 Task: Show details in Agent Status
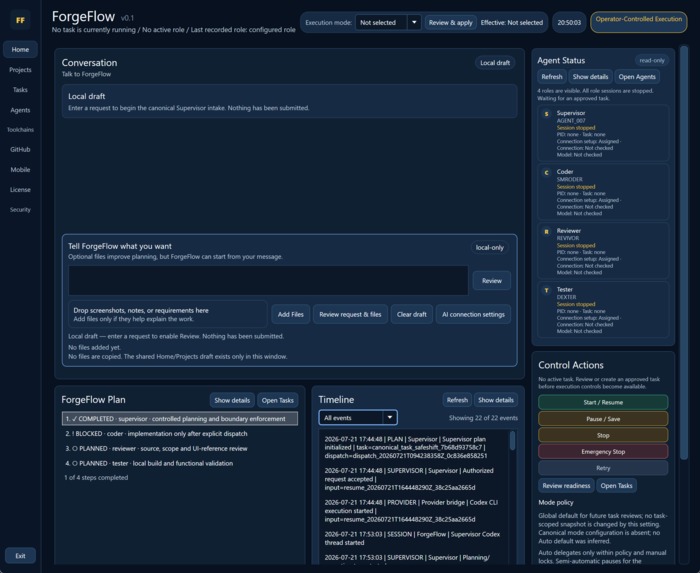pos(590,77)
